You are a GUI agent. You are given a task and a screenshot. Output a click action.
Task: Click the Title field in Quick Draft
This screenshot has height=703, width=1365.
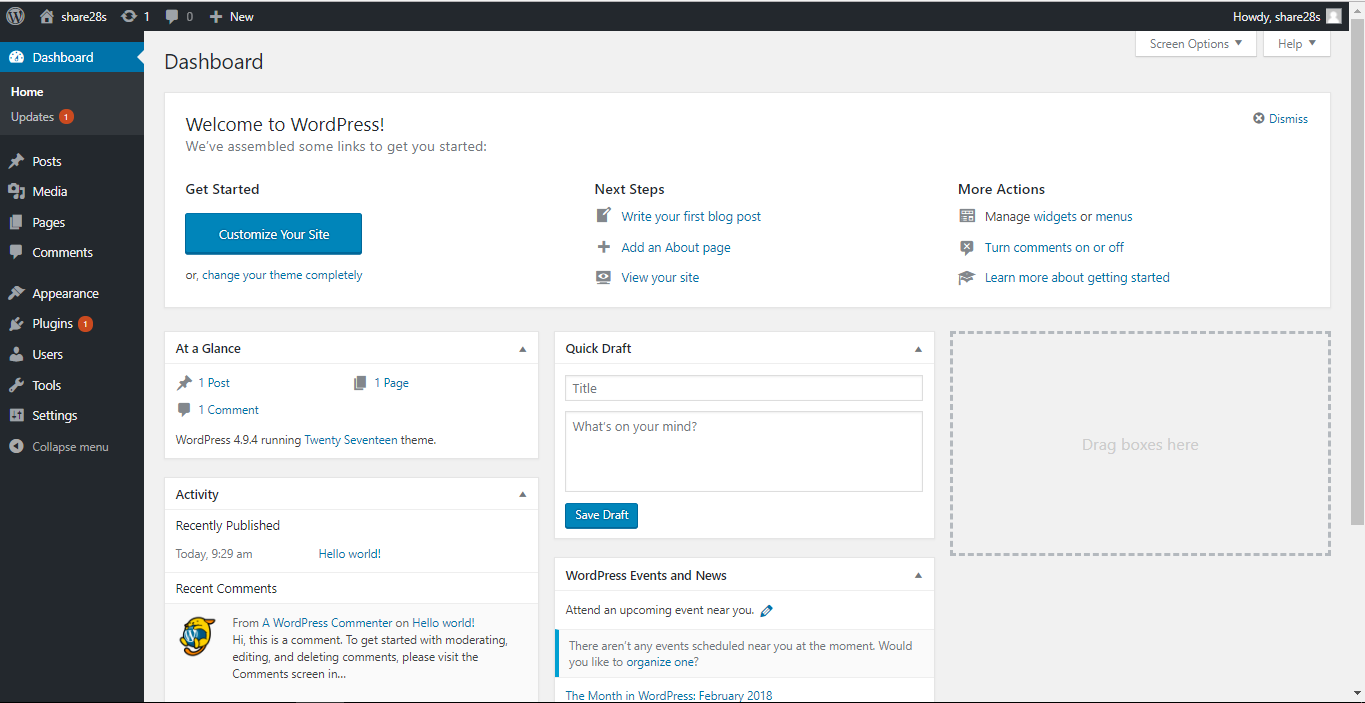(743, 388)
